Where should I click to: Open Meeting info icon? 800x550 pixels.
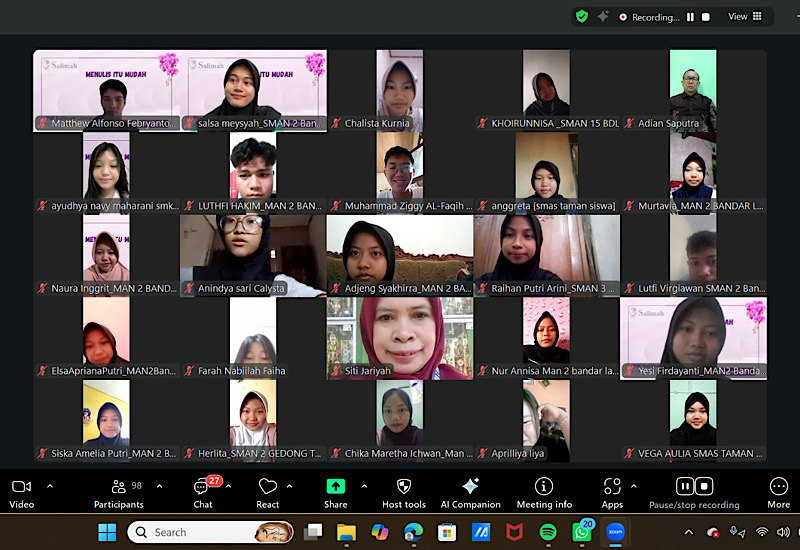[544, 486]
